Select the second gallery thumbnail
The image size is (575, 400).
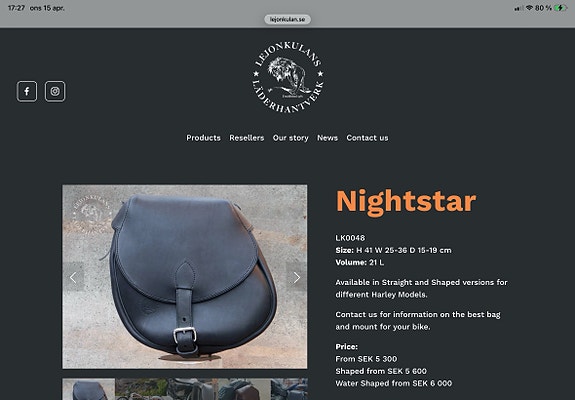pyautogui.click(x=141, y=389)
